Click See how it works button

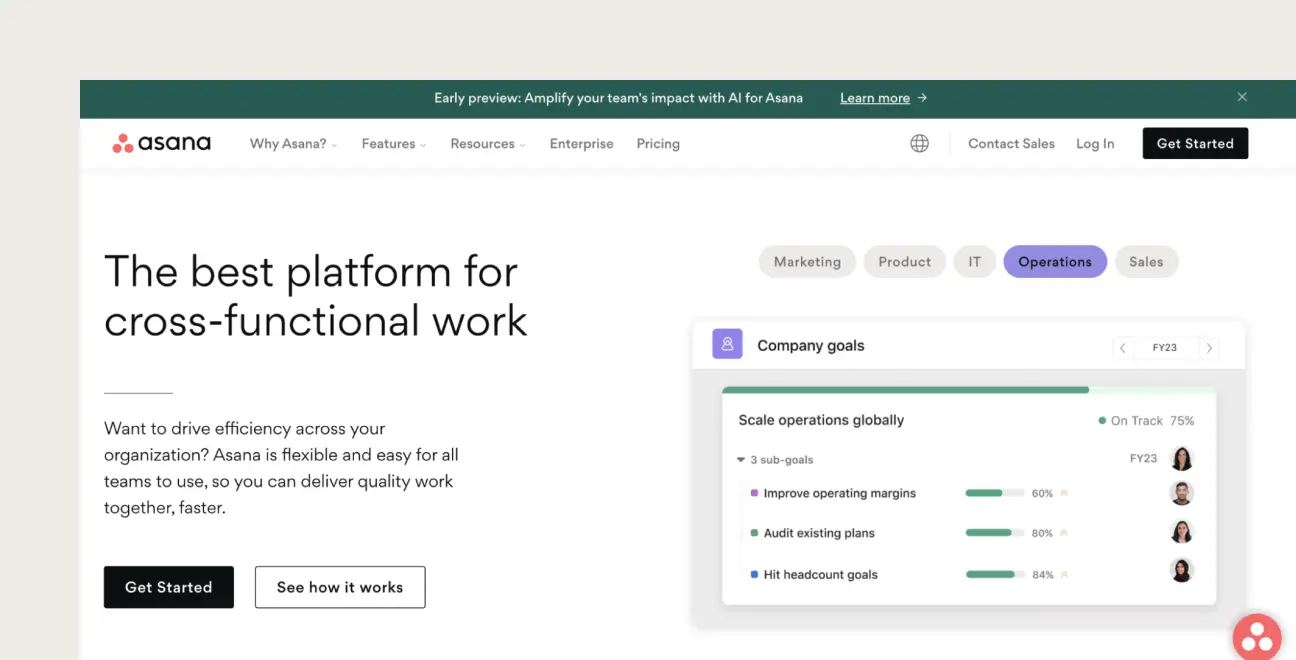point(340,587)
